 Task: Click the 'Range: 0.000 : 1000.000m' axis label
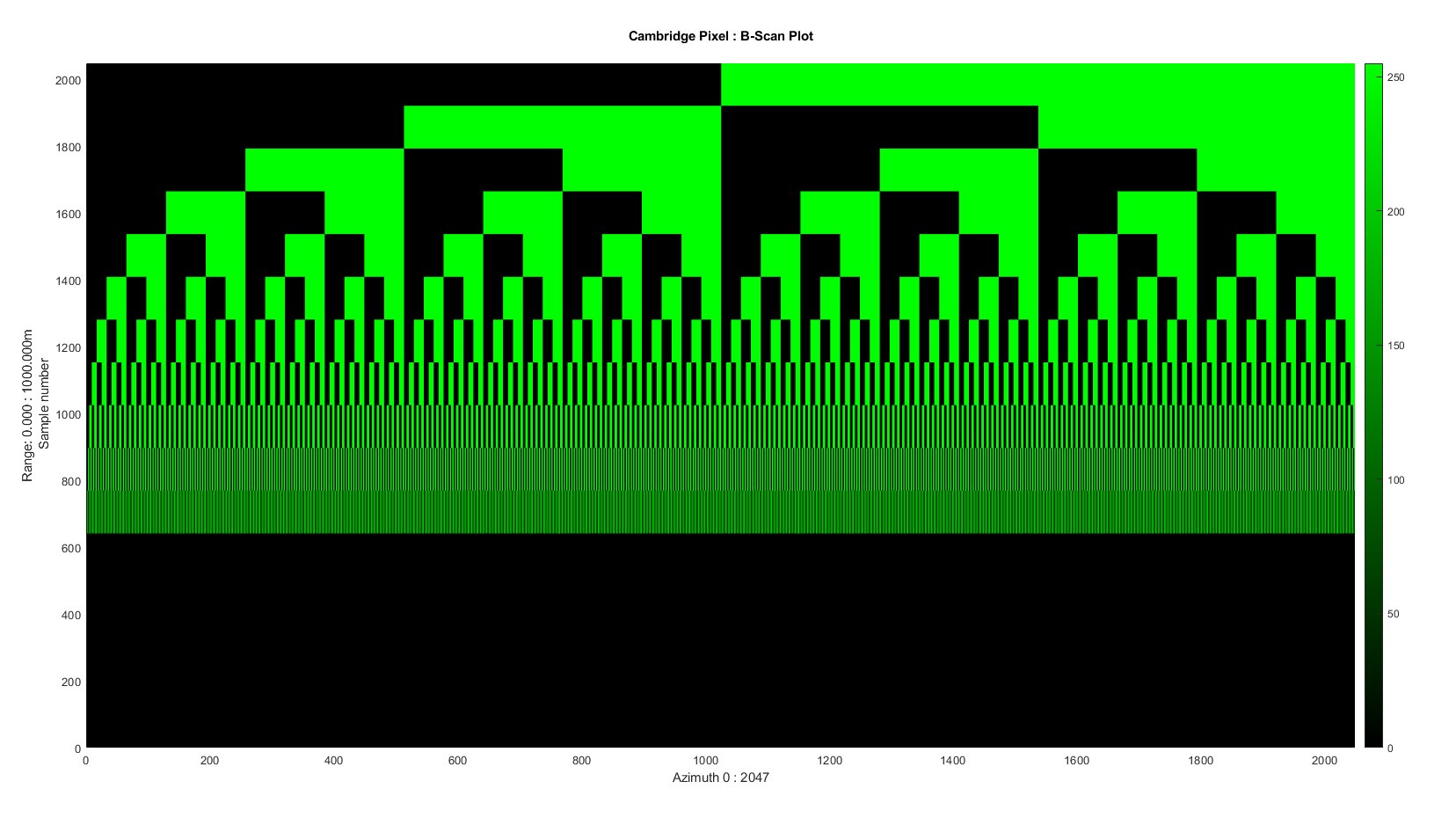click(x=27, y=405)
